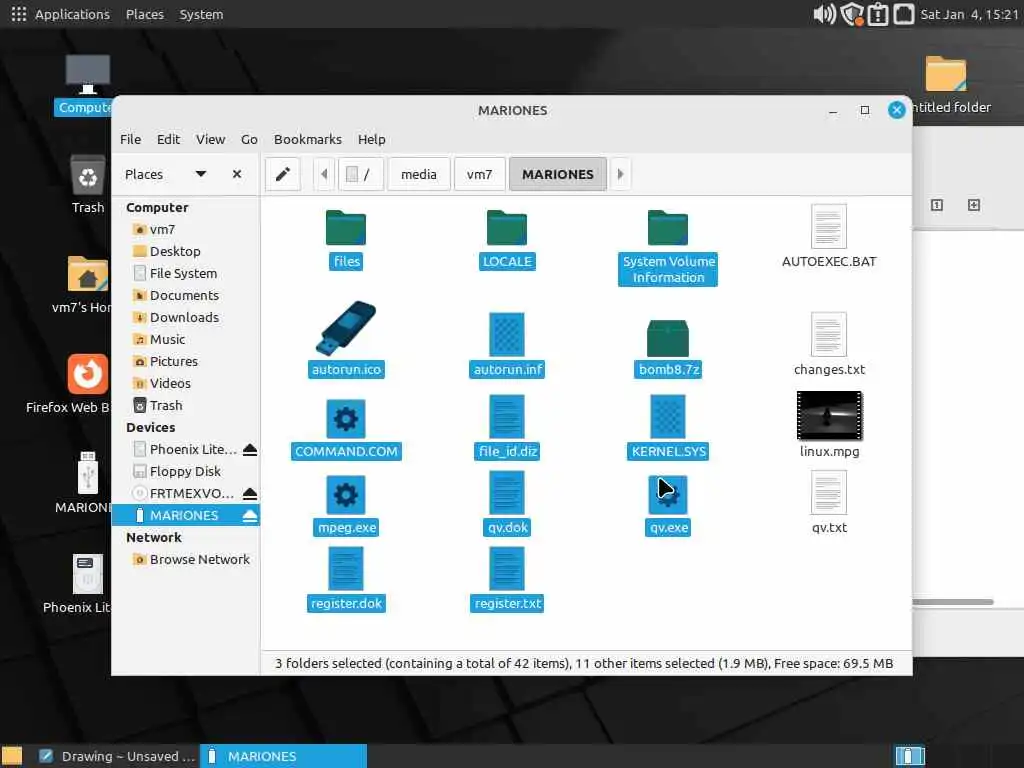The width and height of the screenshot is (1024, 768).
Task: Select the System Volume Information folder
Action: [667, 228]
